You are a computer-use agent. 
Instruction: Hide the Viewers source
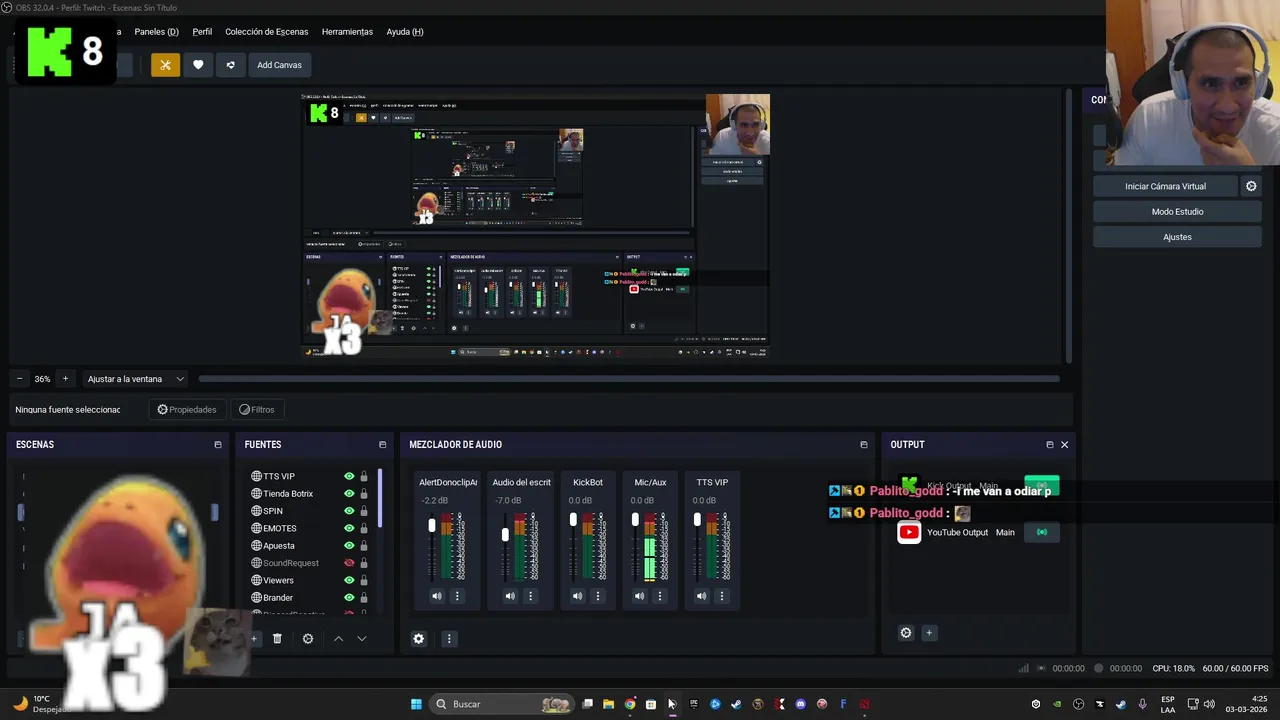click(x=349, y=580)
